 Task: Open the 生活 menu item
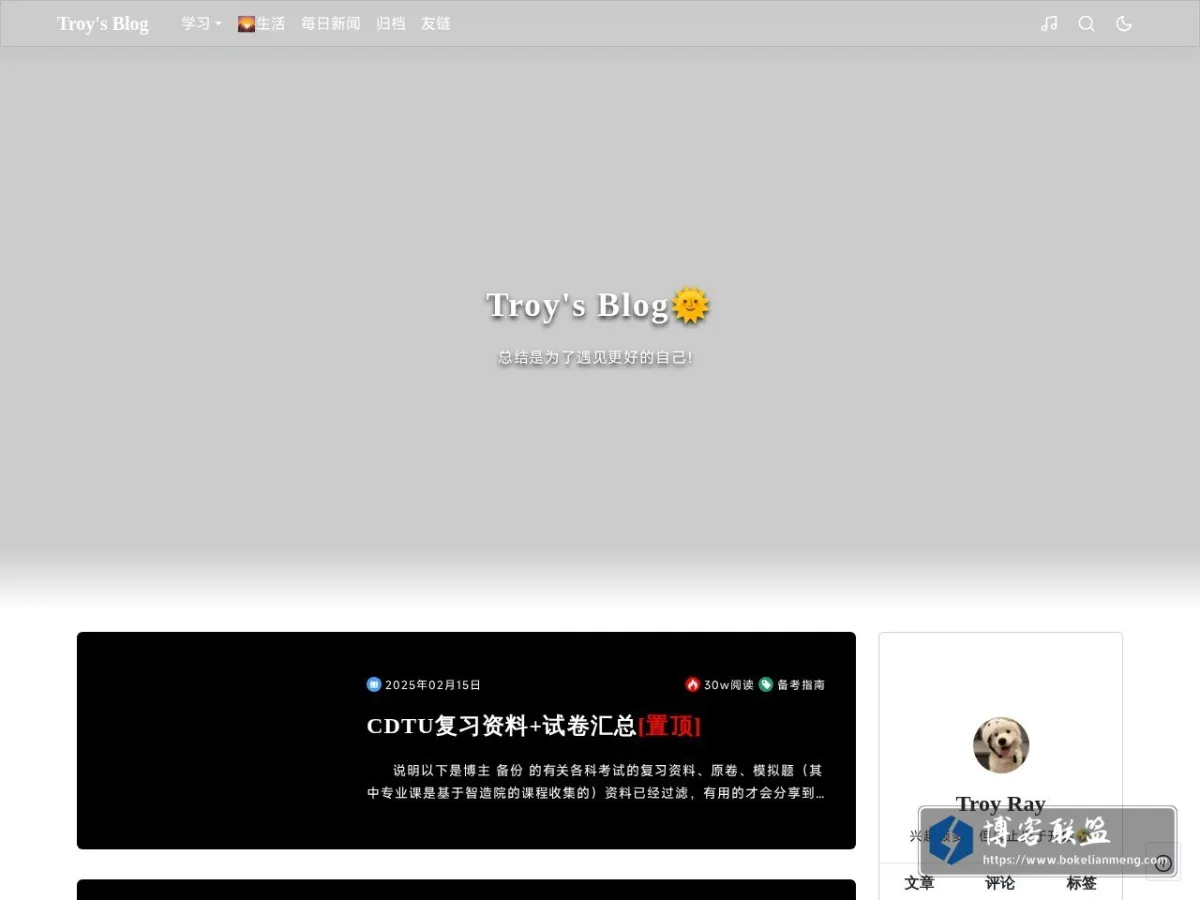261,23
